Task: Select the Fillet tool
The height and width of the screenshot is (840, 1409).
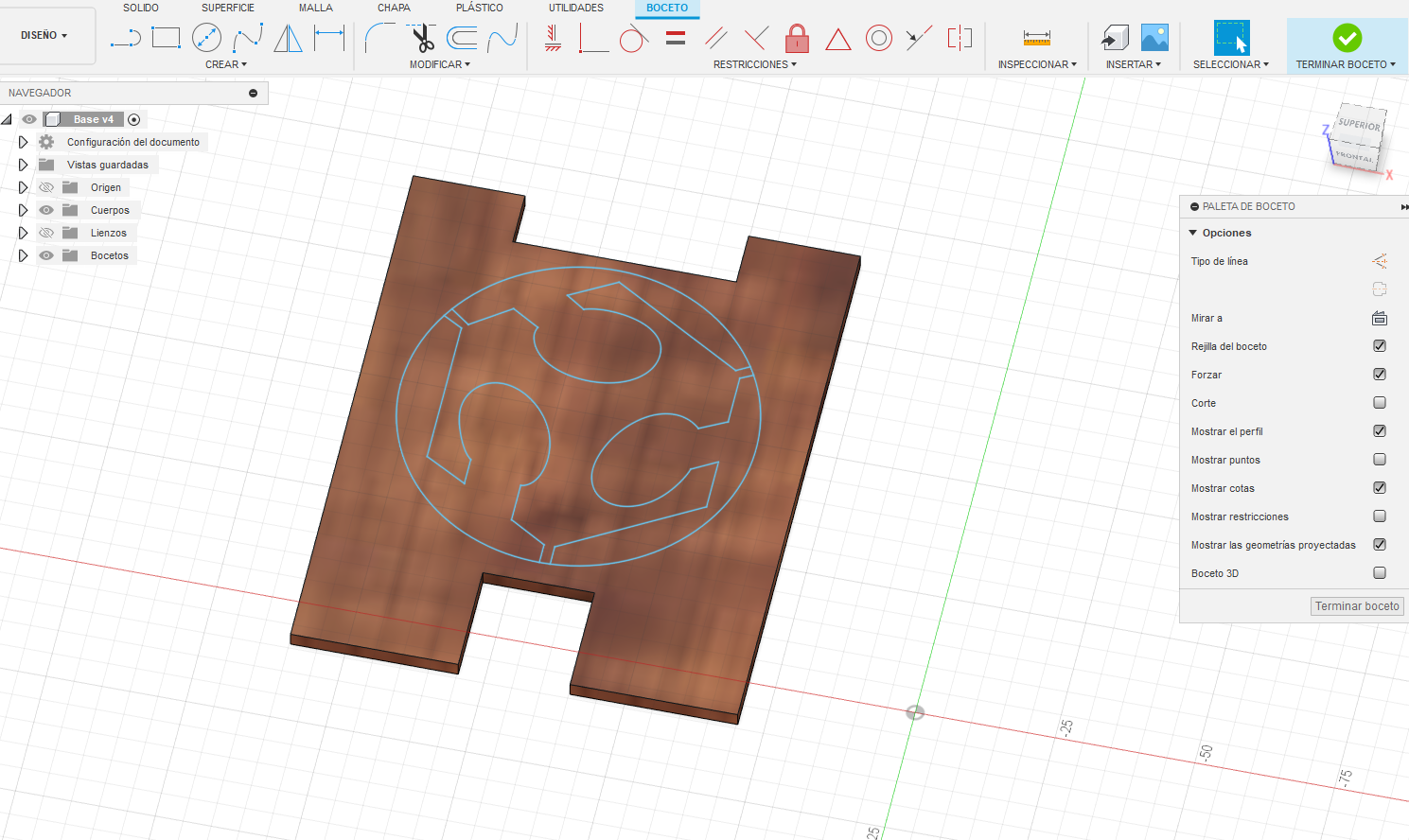Action: (x=379, y=38)
